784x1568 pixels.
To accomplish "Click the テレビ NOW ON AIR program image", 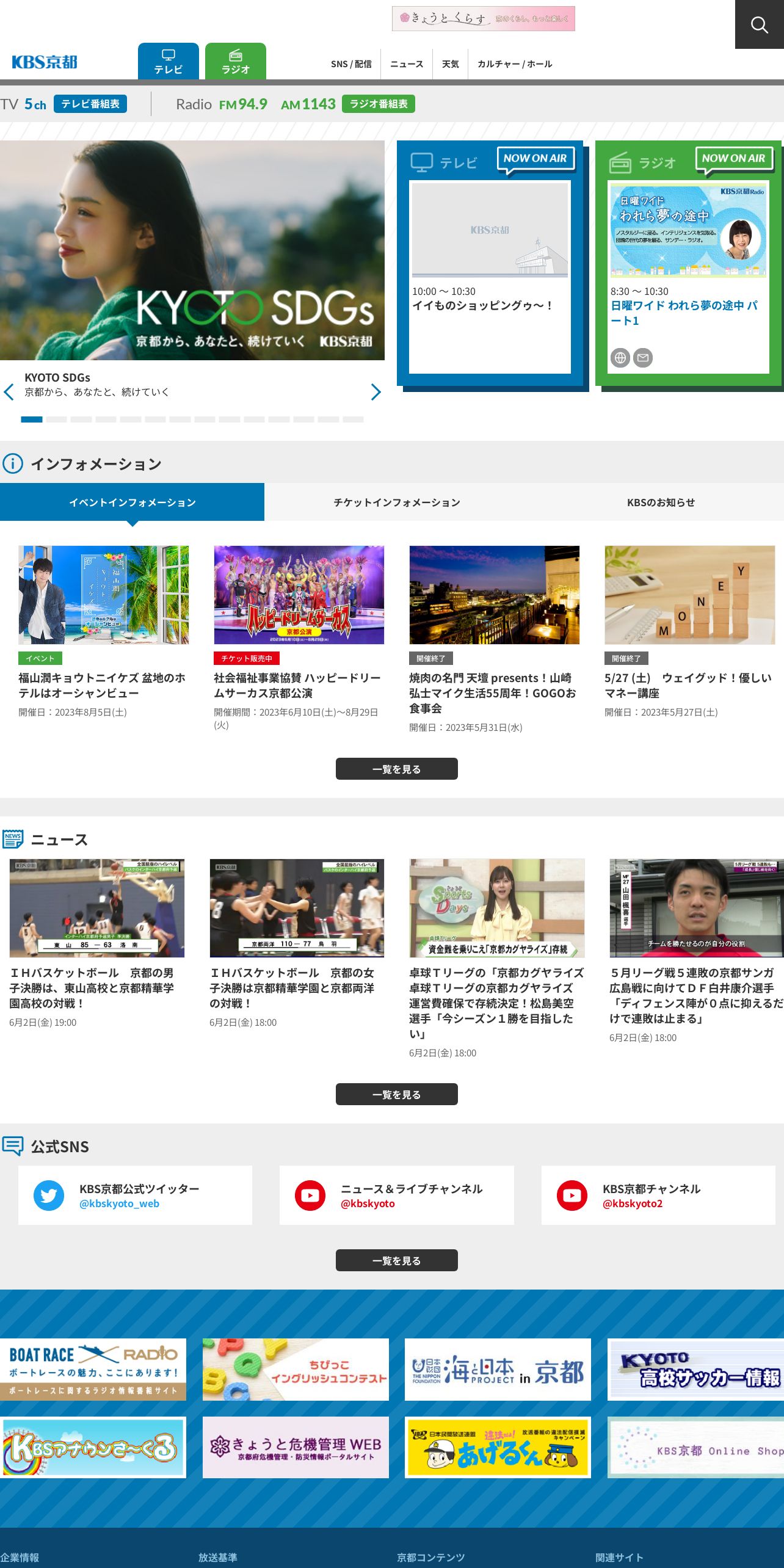I will click(490, 230).
